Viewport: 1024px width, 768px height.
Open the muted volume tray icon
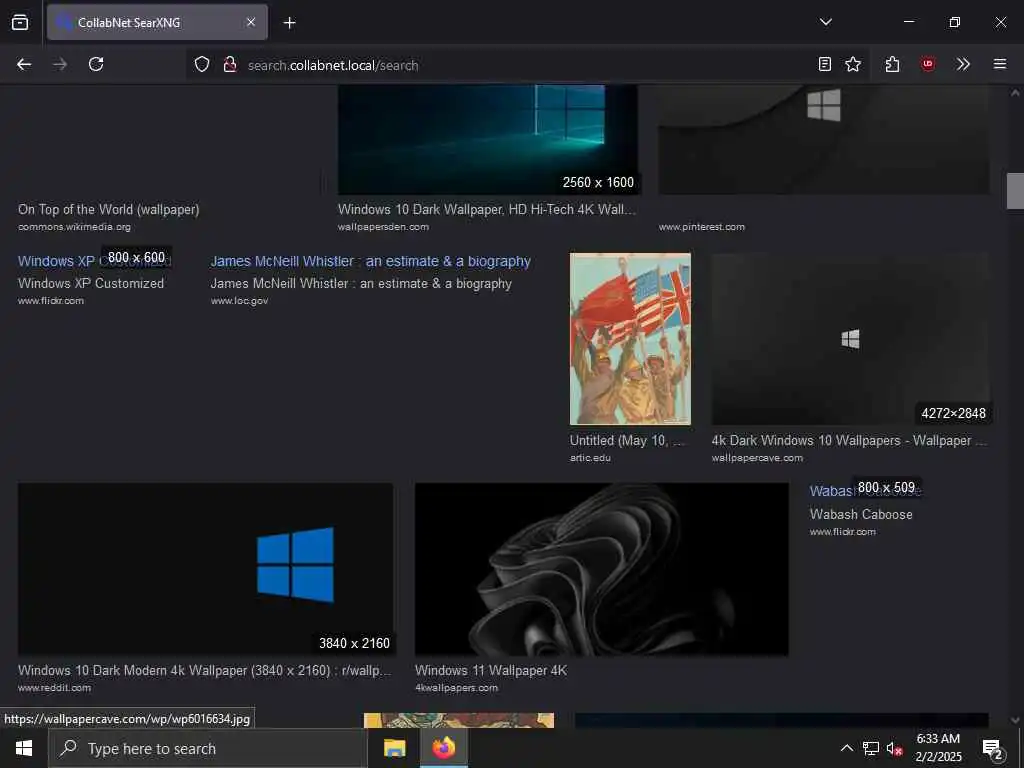click(894, 748)
